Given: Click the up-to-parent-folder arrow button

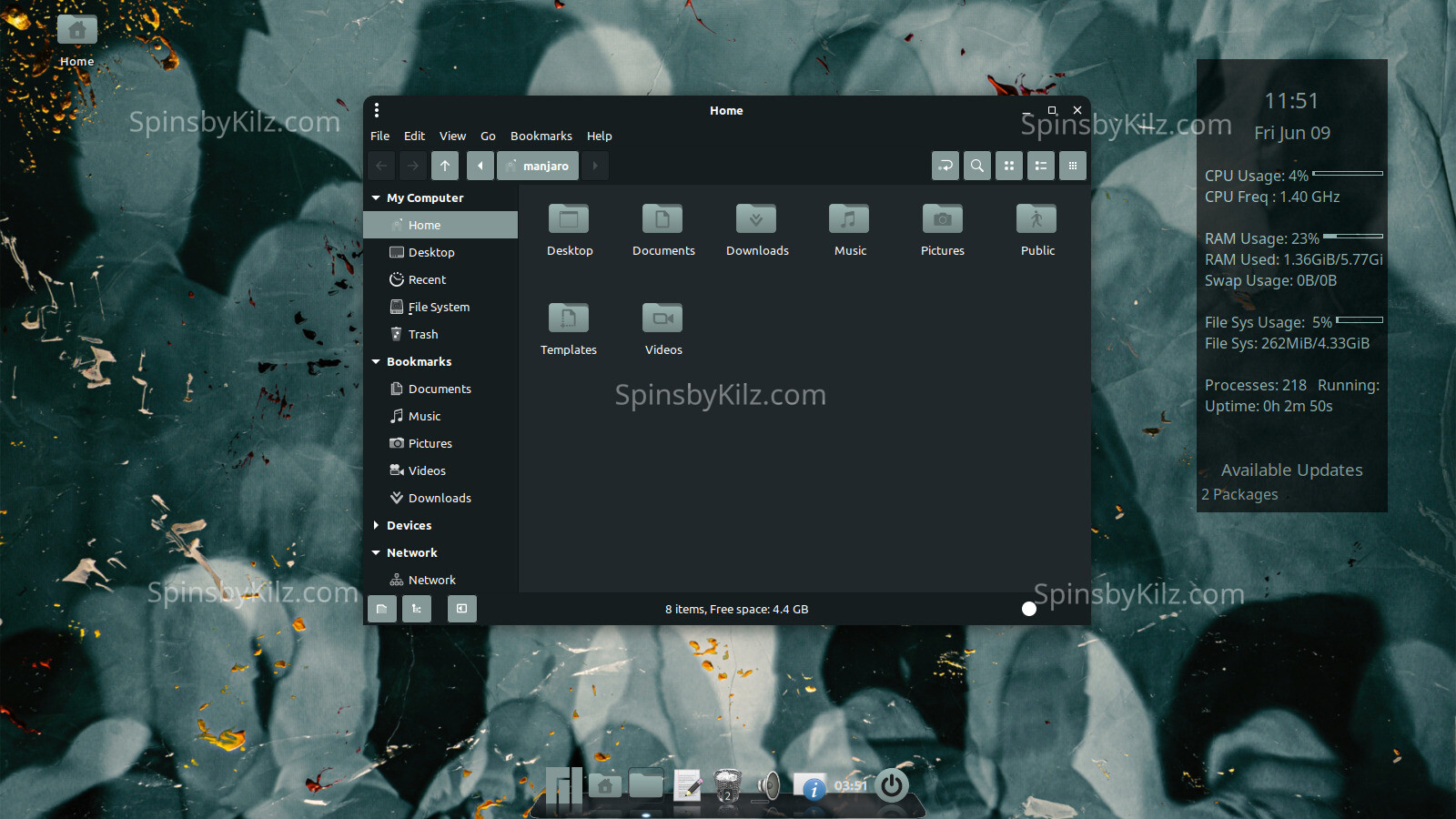Looking at the screenshot, I should pos(444,166).
